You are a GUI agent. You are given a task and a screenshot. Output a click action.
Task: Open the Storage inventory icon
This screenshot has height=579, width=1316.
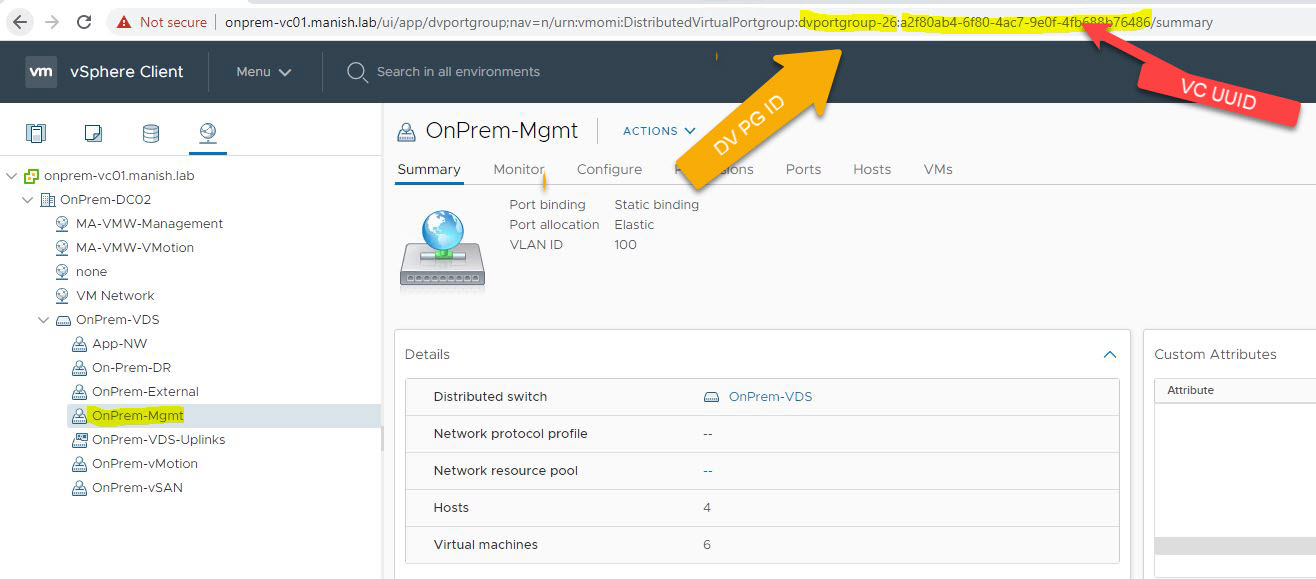[x=150, y=133]
